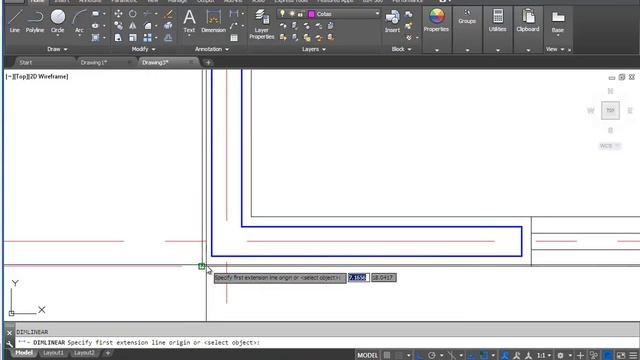Screen dimensions: 640x360
Task: Toggle ortho mode in status bar
Action: tap(420, 355)
